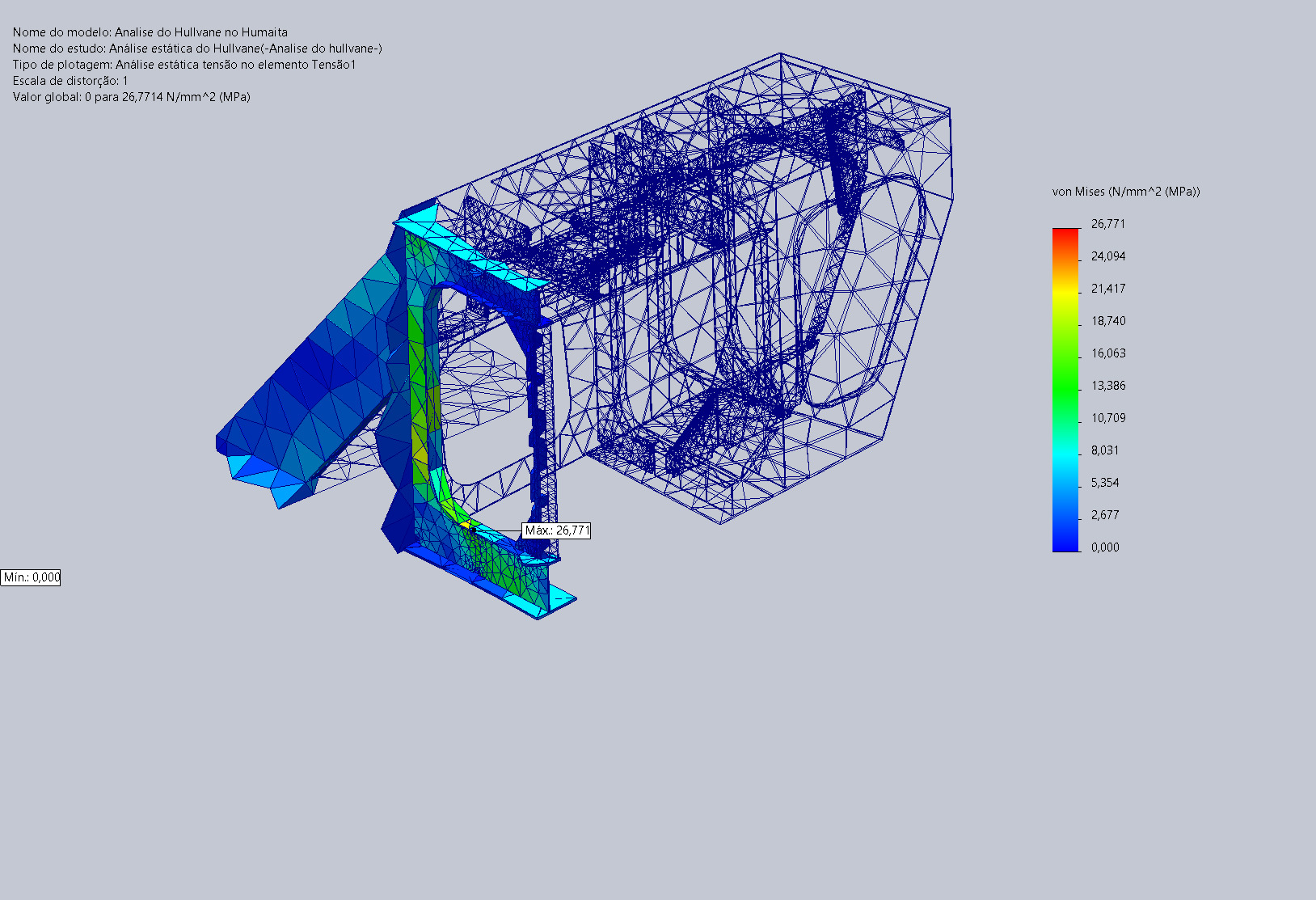Click the 'Nome do estudo' text line
Image resolution: width=1316 pixels, height=900 pixels.
(x=197, y=49)
